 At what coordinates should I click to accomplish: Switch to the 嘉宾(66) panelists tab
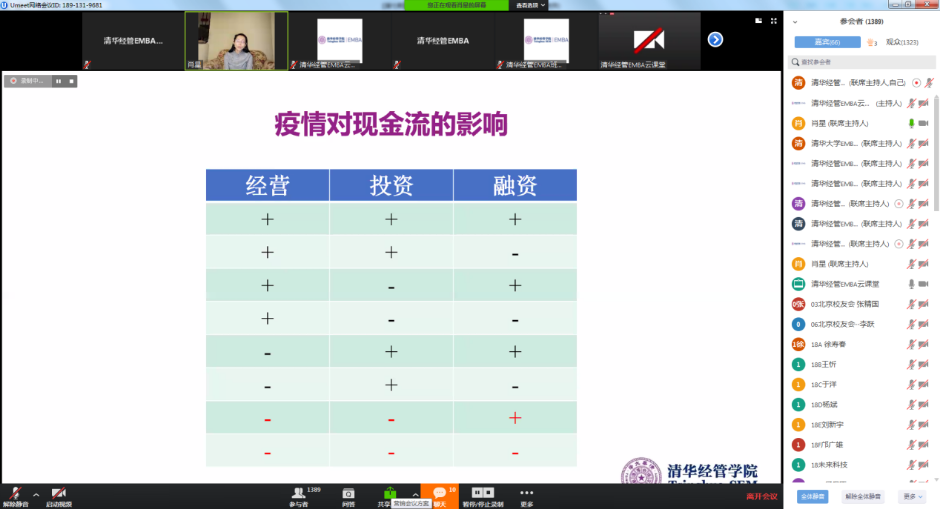tap(828, 42)
